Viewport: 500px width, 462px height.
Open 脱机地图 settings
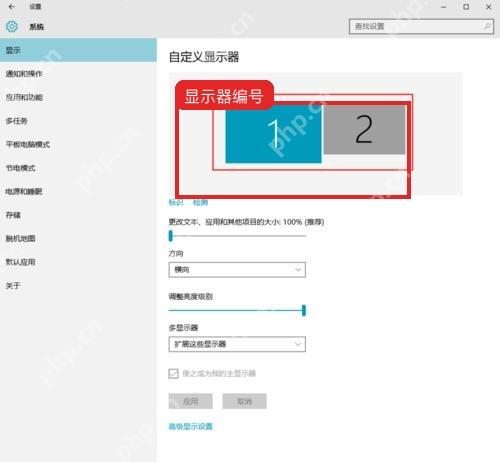(78, 238)
